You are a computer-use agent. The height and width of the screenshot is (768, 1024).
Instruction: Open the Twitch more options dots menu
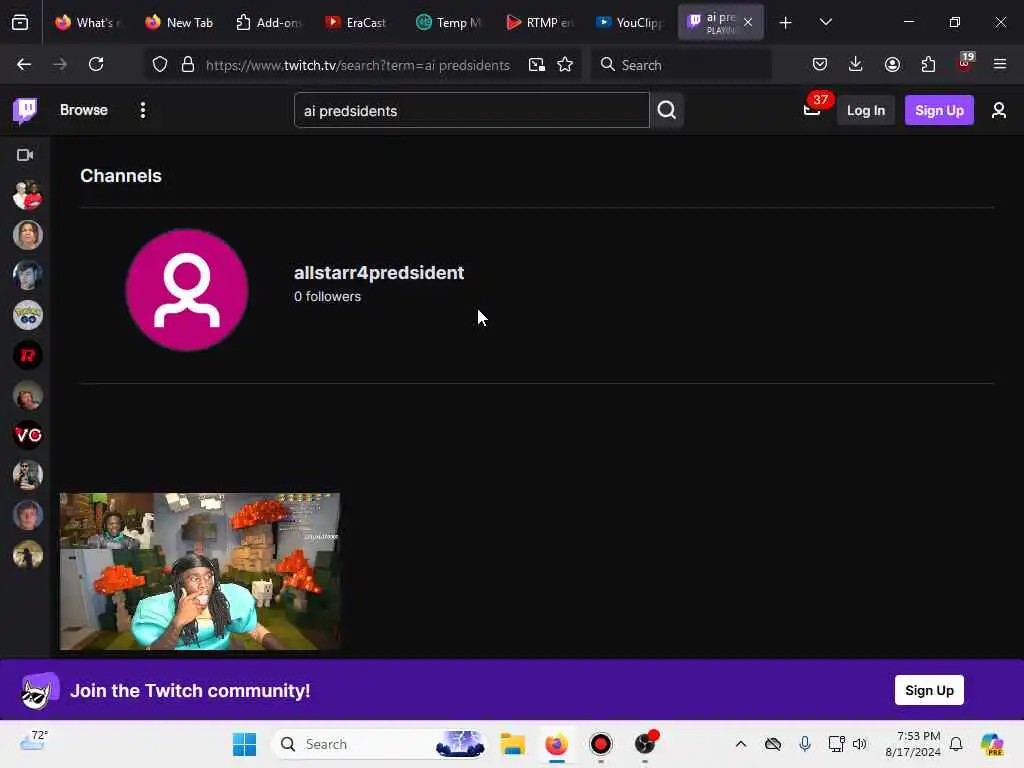point(142,110)
